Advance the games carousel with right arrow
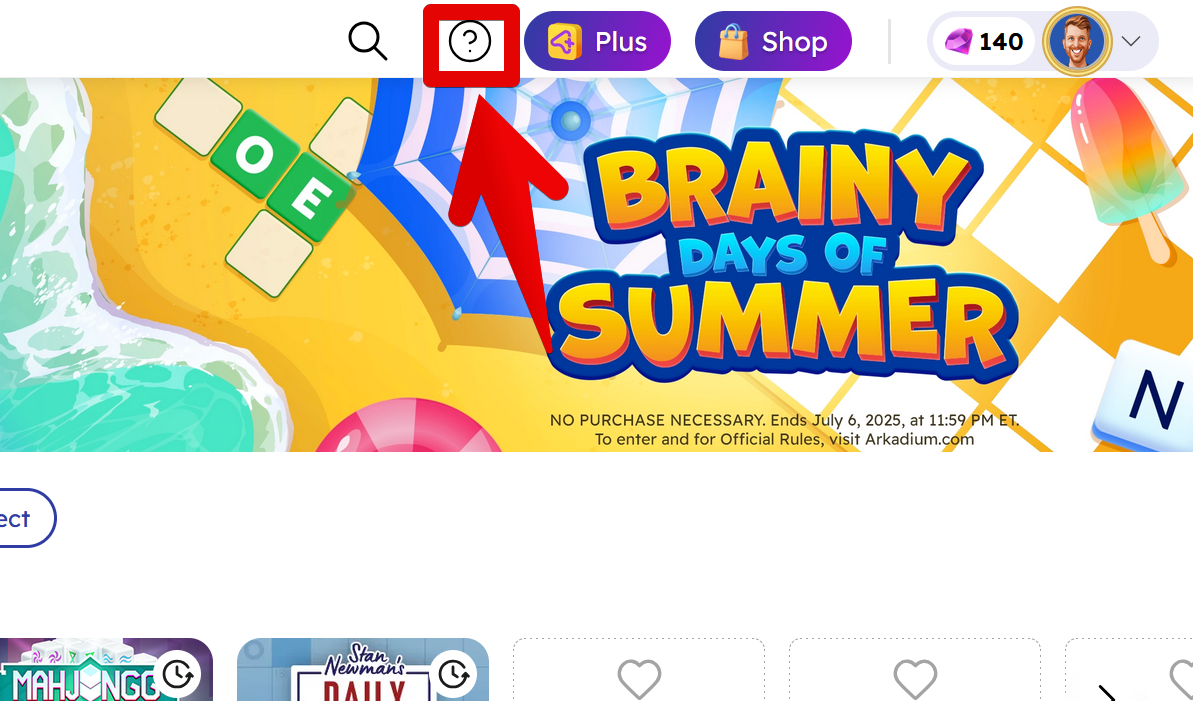Viewport: 1193px width, 701px height. [x=1107, y=693]
